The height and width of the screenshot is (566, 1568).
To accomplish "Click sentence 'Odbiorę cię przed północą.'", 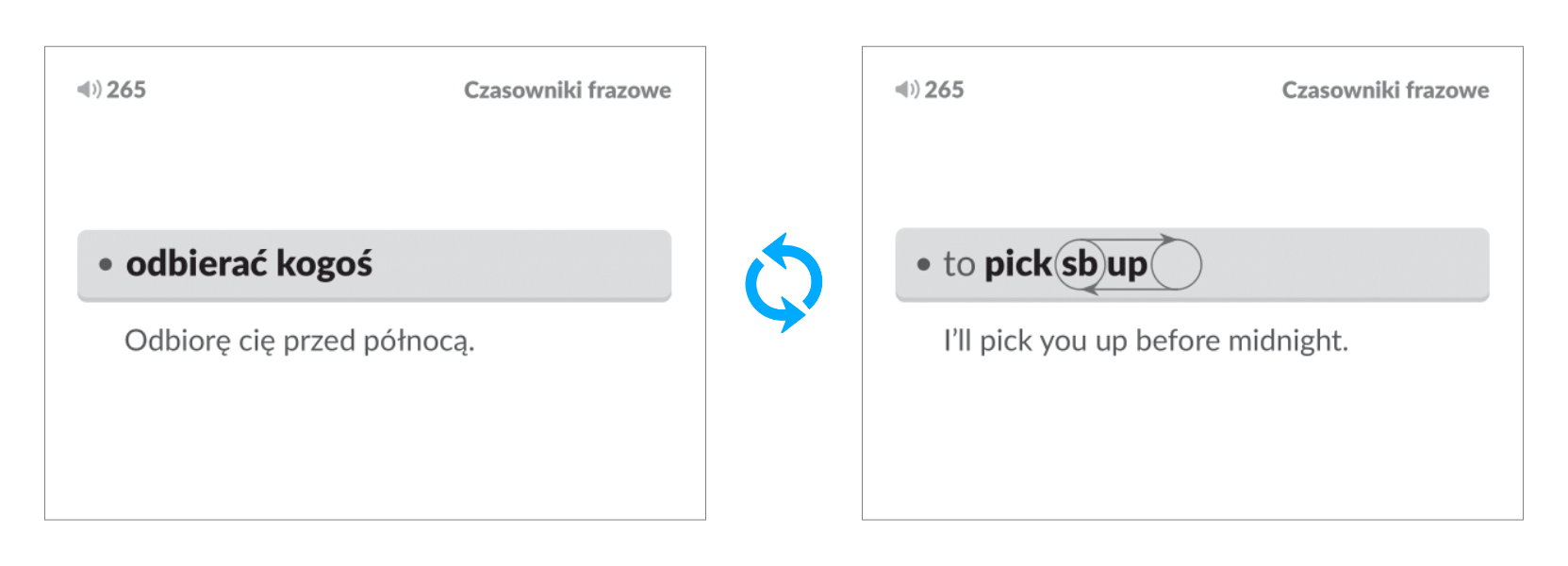I will pos(300,341).
